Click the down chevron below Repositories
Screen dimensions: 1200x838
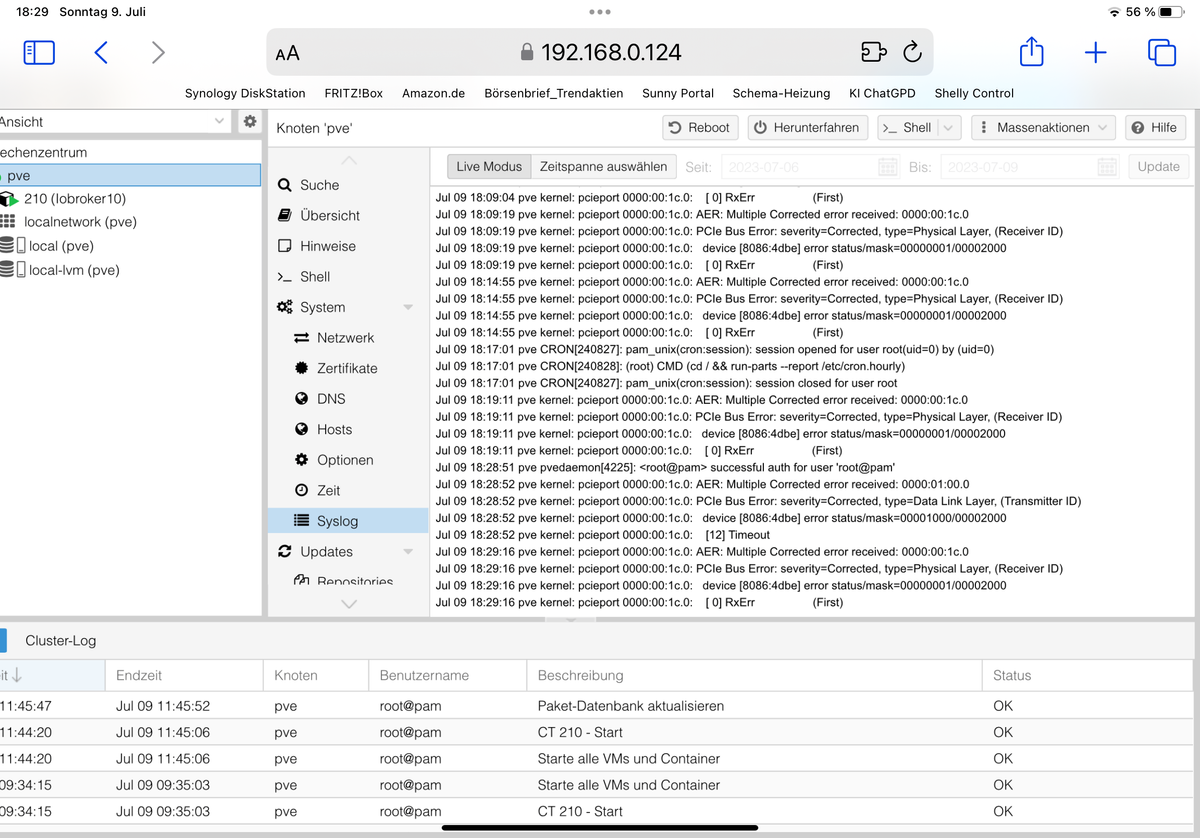pos(348,603)
